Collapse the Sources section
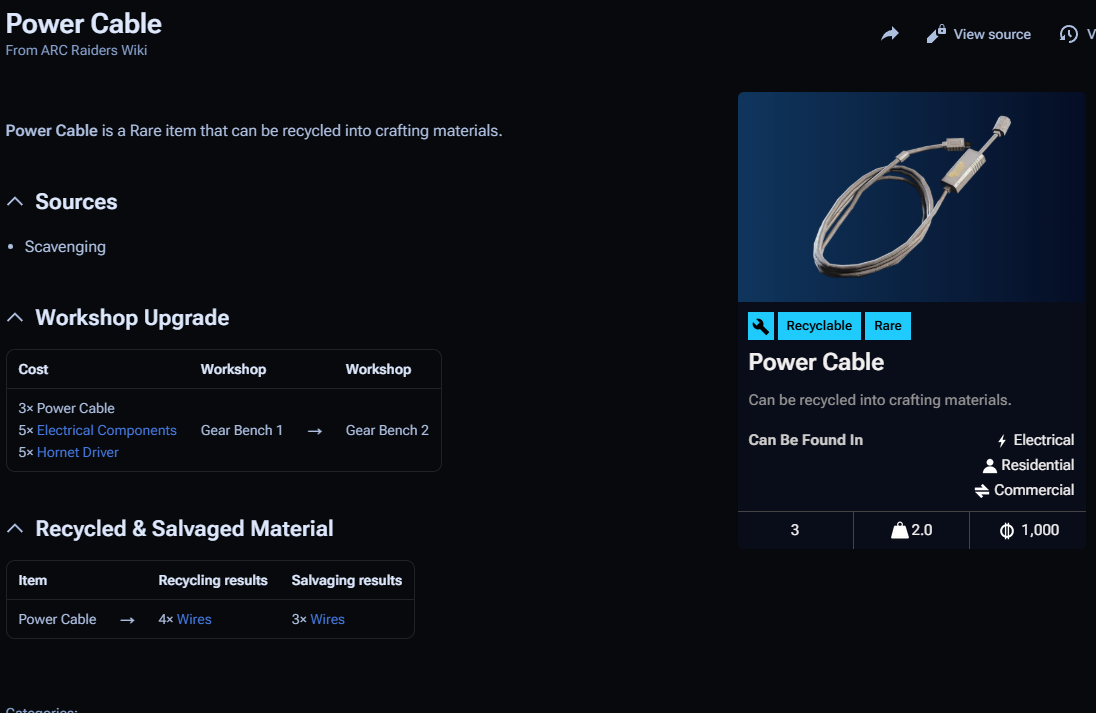 tap(15, 202)
